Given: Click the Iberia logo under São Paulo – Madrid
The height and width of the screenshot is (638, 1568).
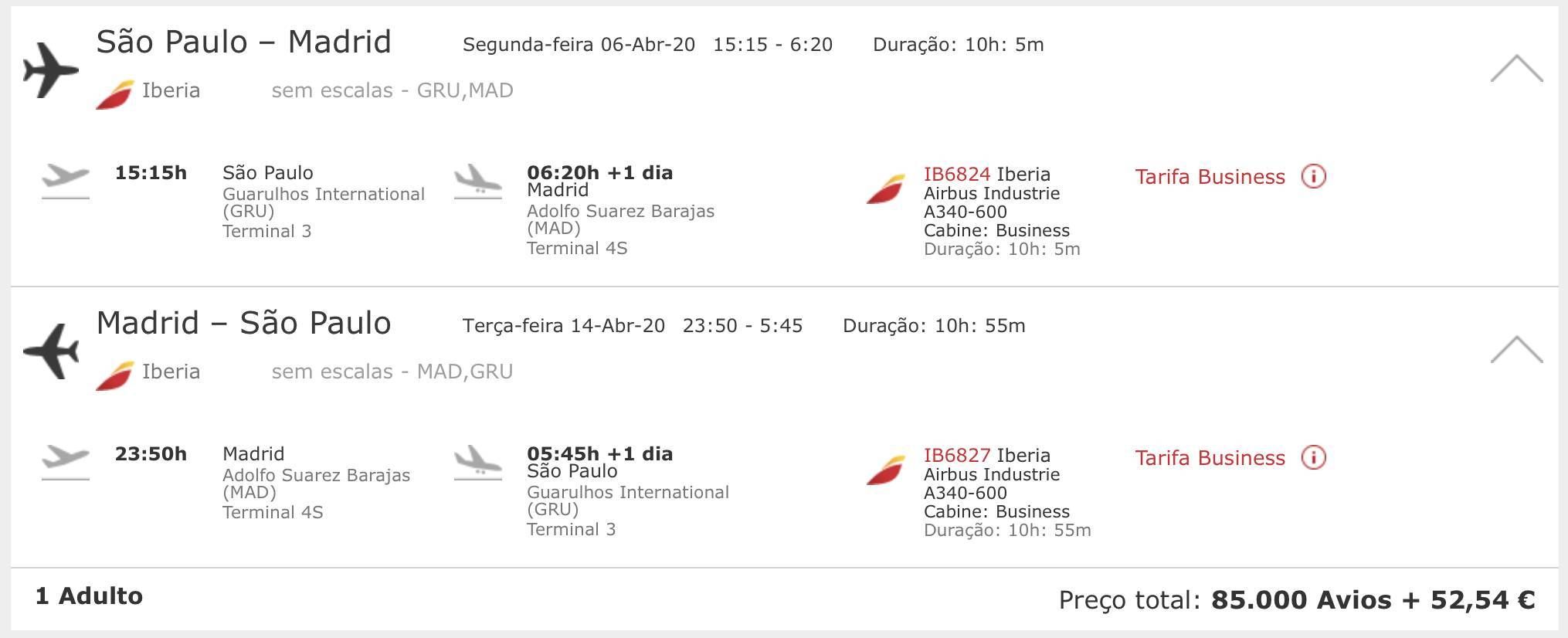Looking at the screenshot, I should [x=114, y=95].
